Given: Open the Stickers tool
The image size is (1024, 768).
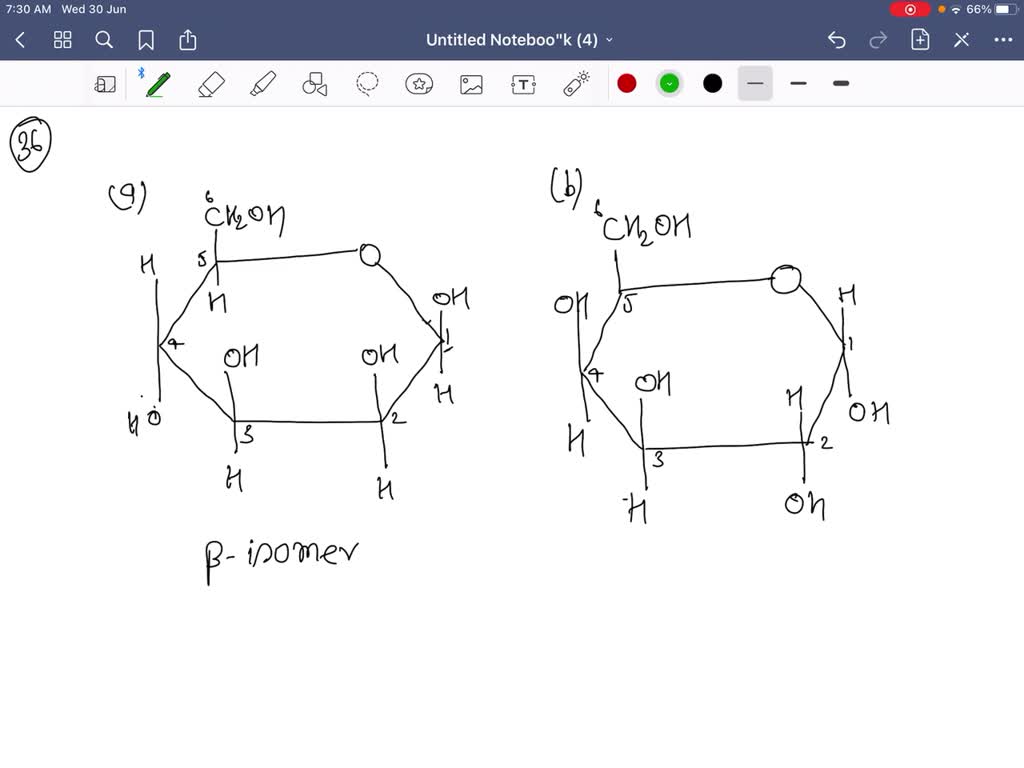Looking at the screenshot, I should pos(419,84).
